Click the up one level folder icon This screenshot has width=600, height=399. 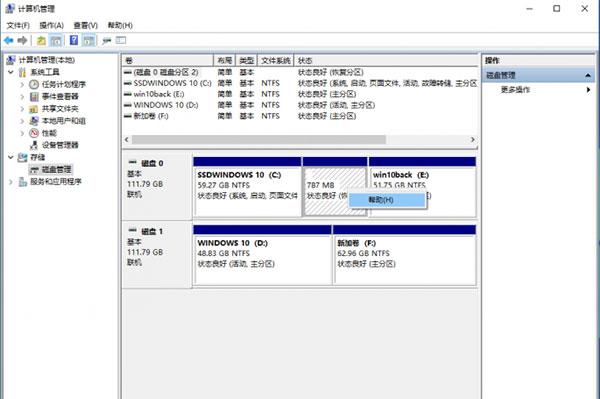click(x=41, y=40)
